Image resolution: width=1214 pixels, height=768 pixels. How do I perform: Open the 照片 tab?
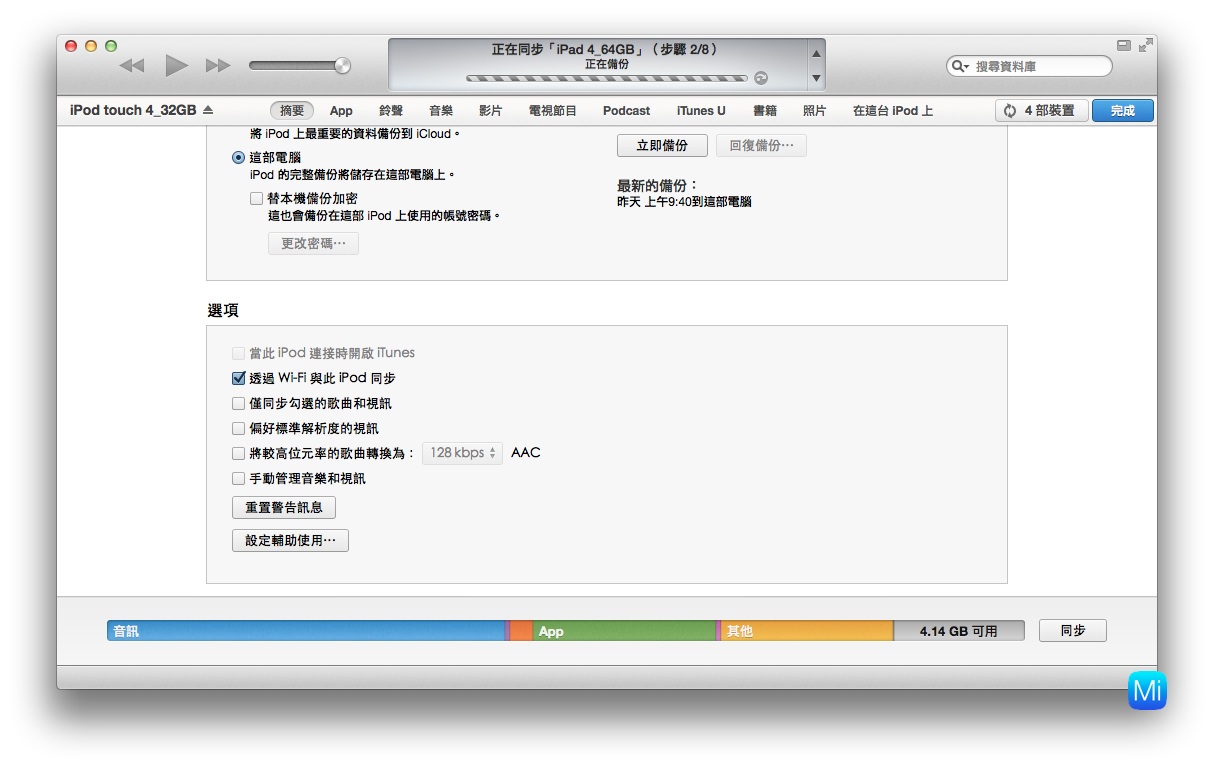tap(815, 111)
